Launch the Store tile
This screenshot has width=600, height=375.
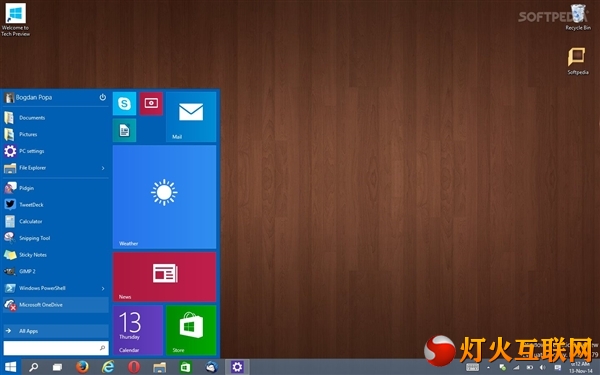point(191,330)
